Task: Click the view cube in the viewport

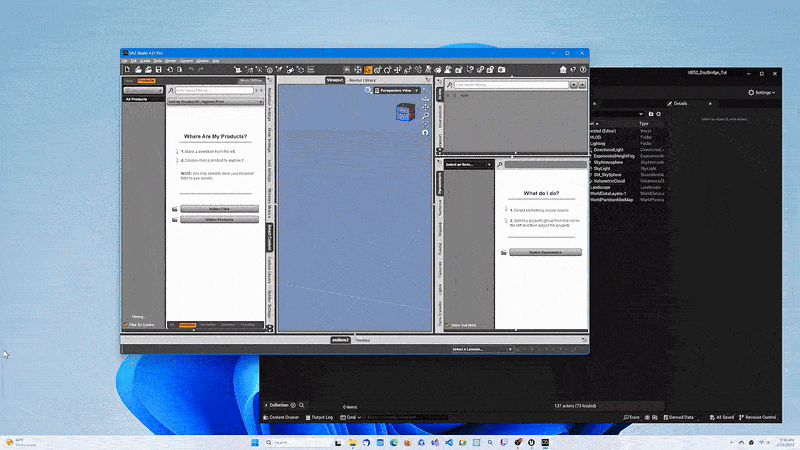Action: (x=405, y=112)
